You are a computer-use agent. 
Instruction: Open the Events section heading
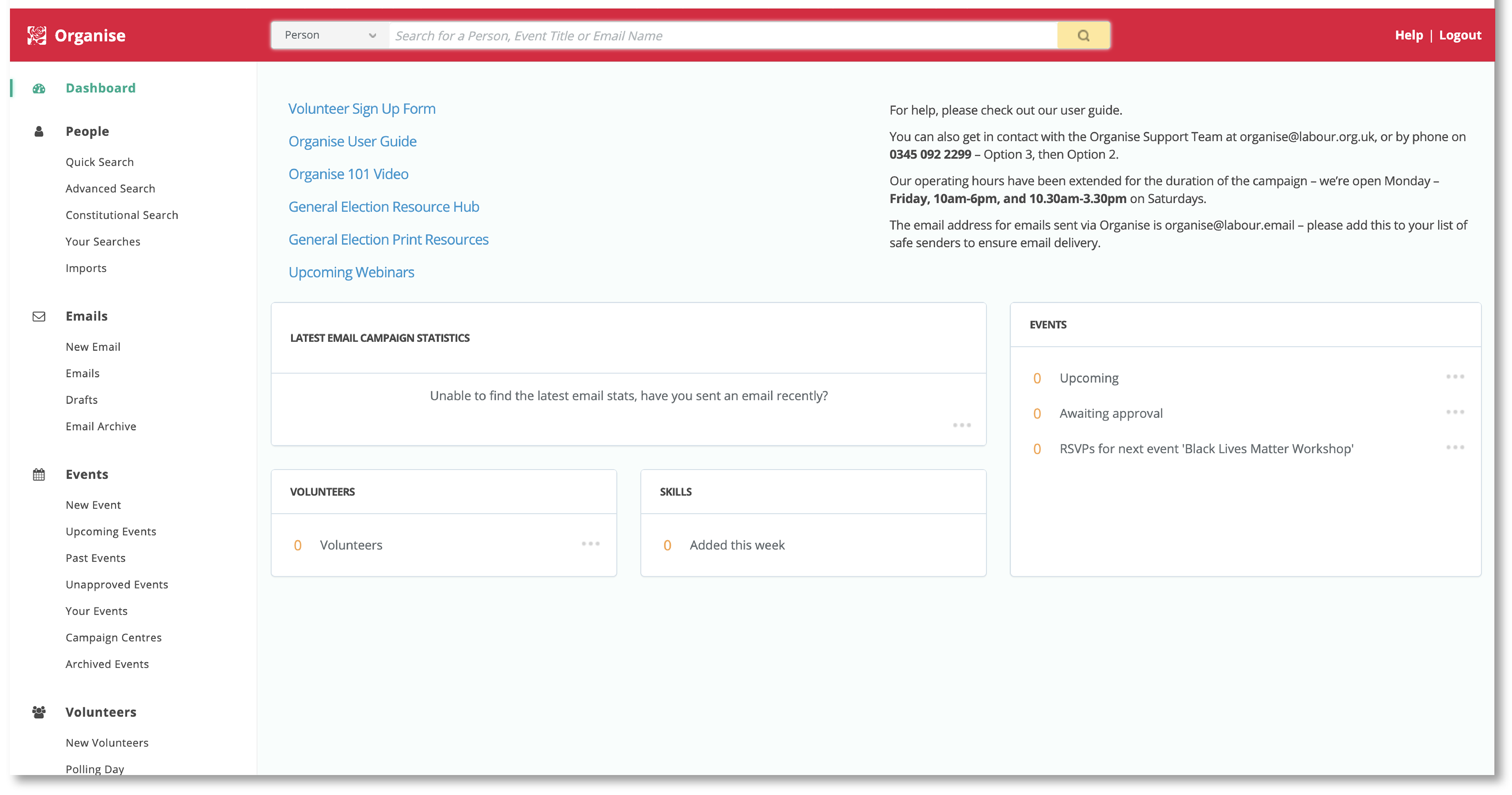point(87,474)
